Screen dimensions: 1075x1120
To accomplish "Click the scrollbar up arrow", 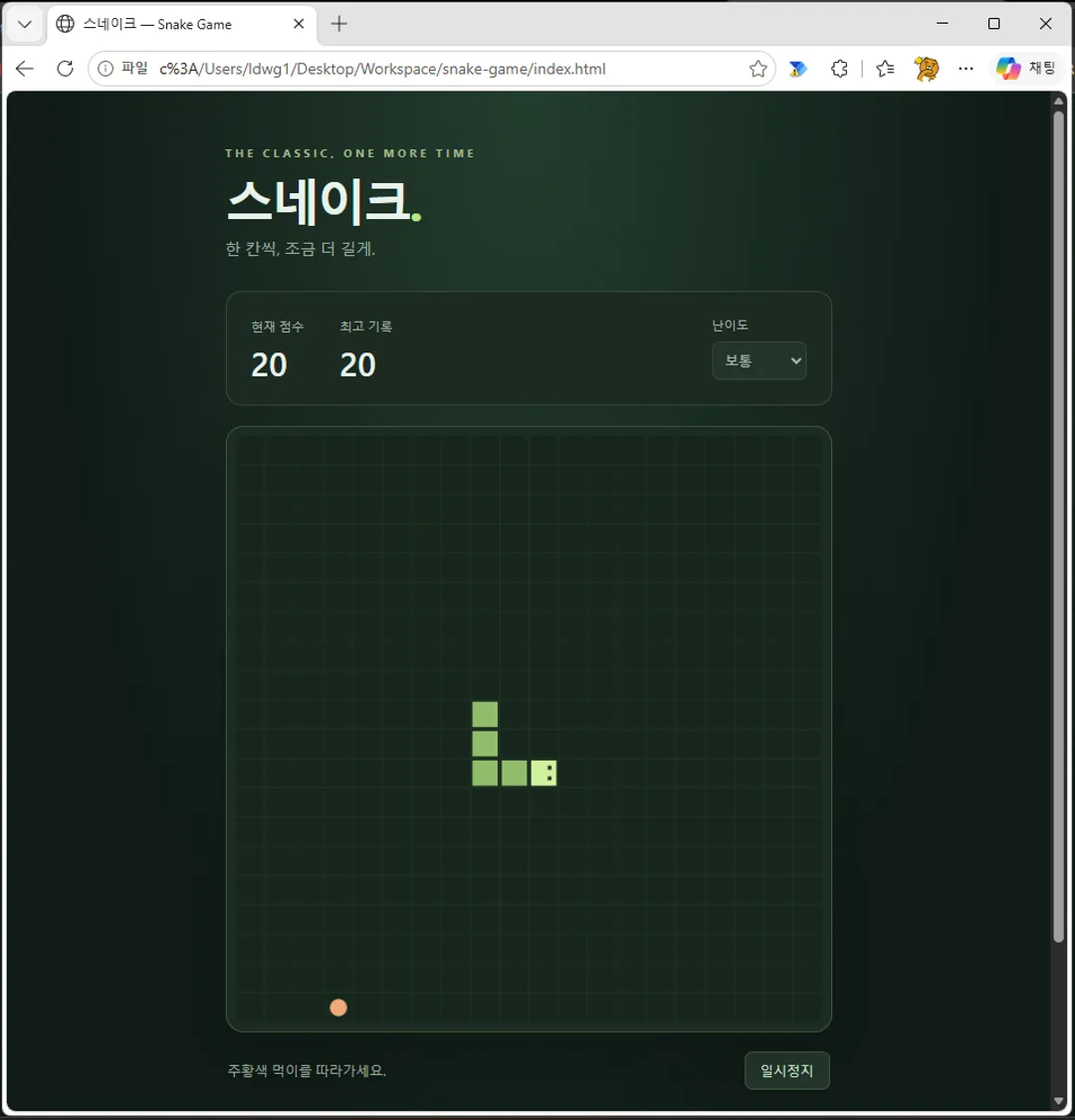I will pos(1058,102).
